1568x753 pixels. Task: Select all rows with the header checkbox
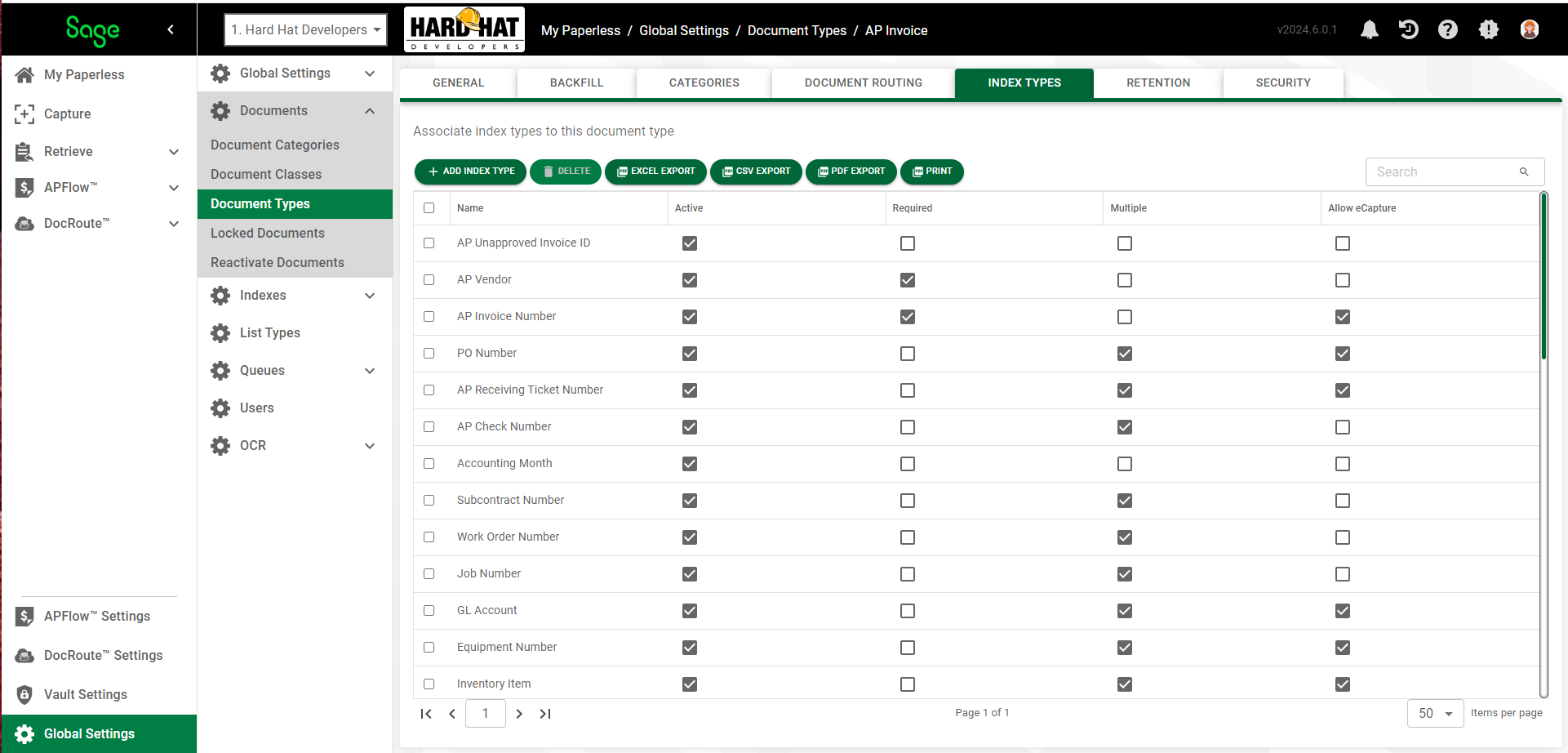429,208
